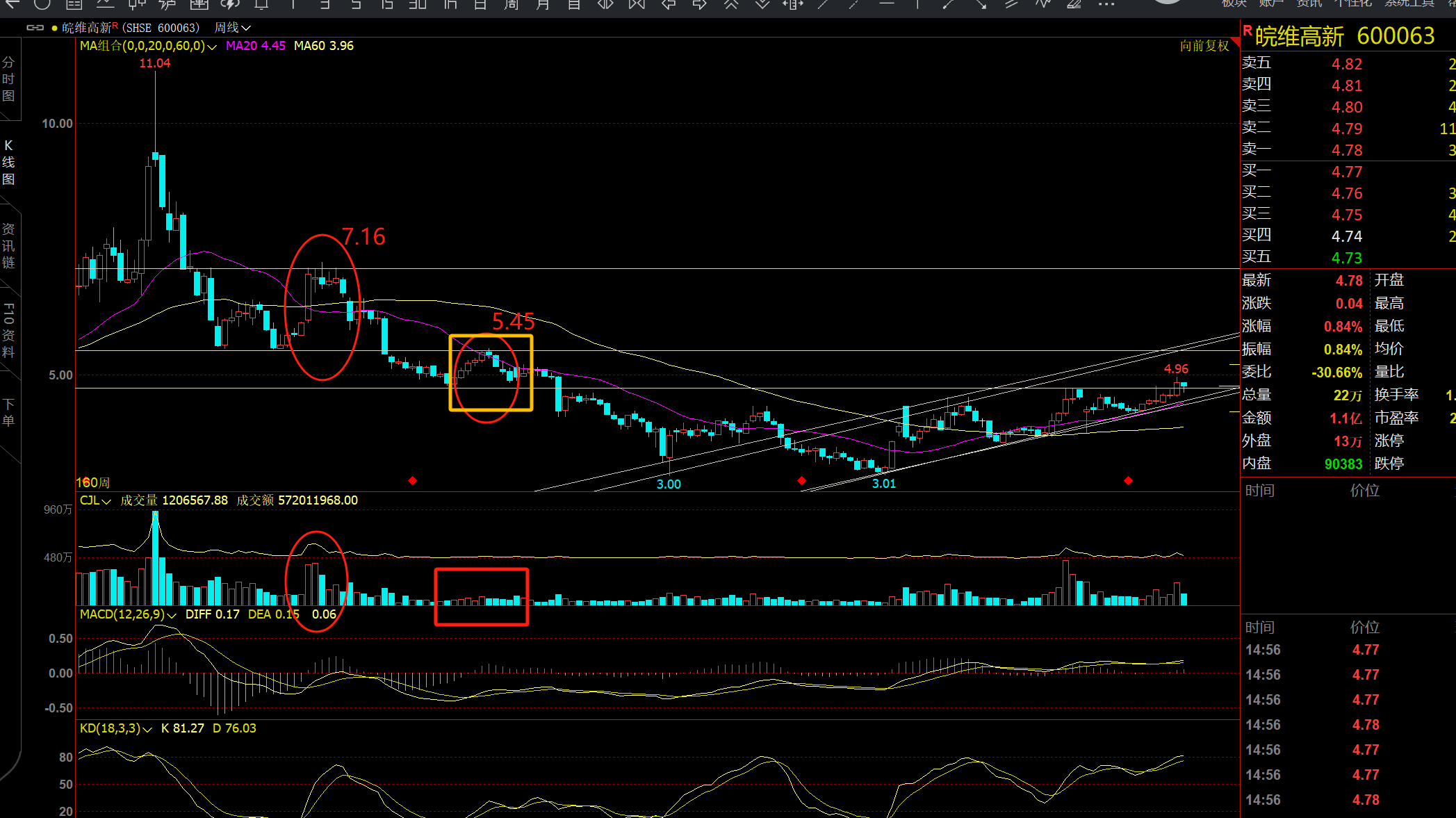Screen dimensions: 1456x818
Task: Open 分时图 sidebar tab
Action: tap(8, 79)
